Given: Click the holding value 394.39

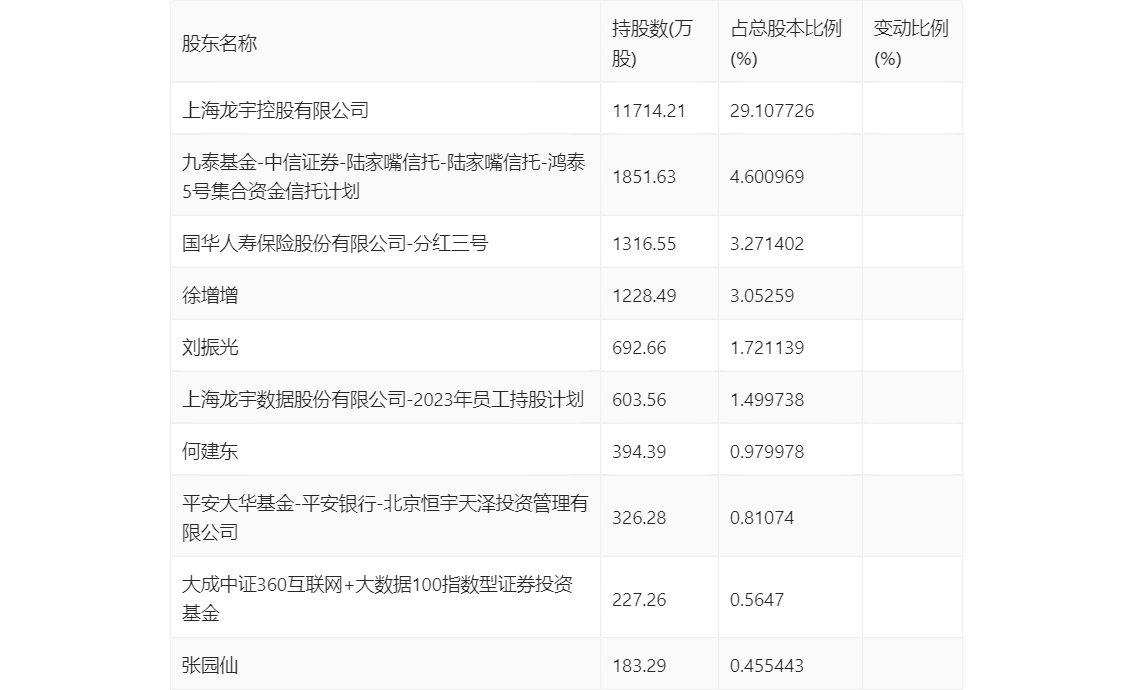Looking at the screenshot, I should coord(639,452).
